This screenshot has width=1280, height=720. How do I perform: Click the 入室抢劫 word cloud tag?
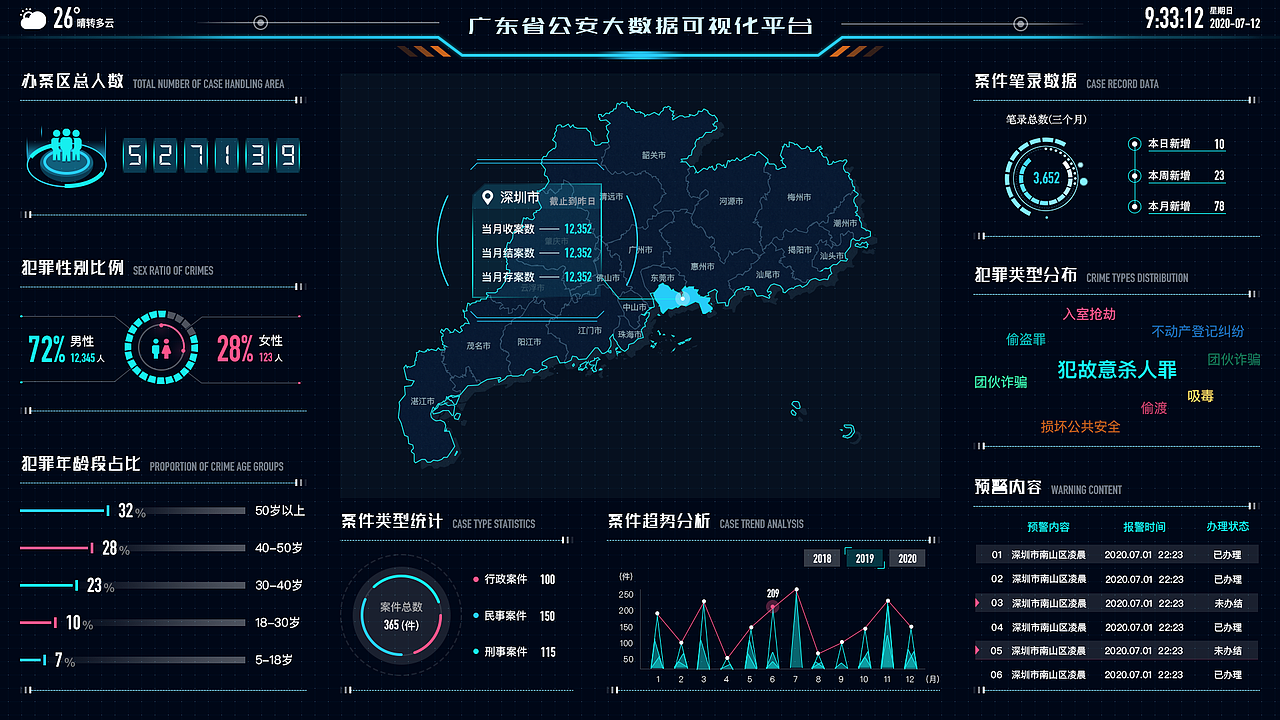[1089, 314]
